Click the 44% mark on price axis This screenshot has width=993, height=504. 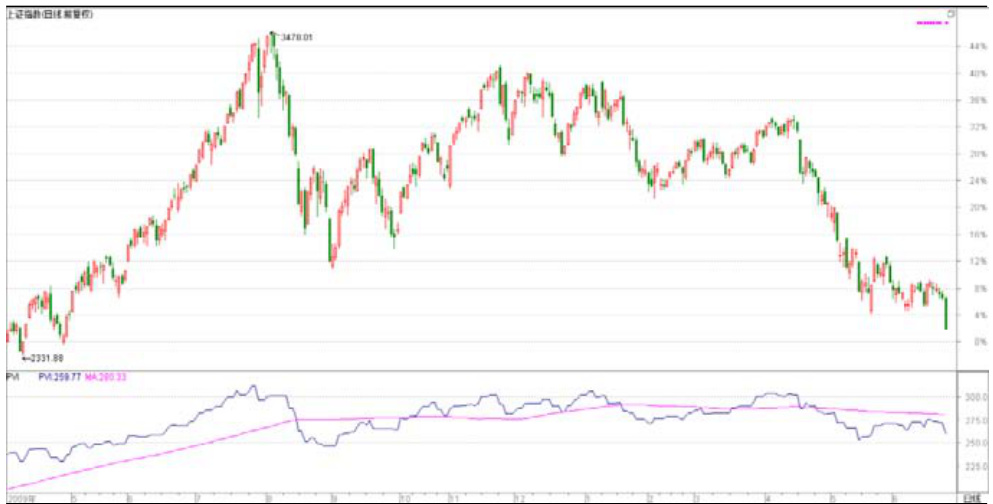click(970, 47)
